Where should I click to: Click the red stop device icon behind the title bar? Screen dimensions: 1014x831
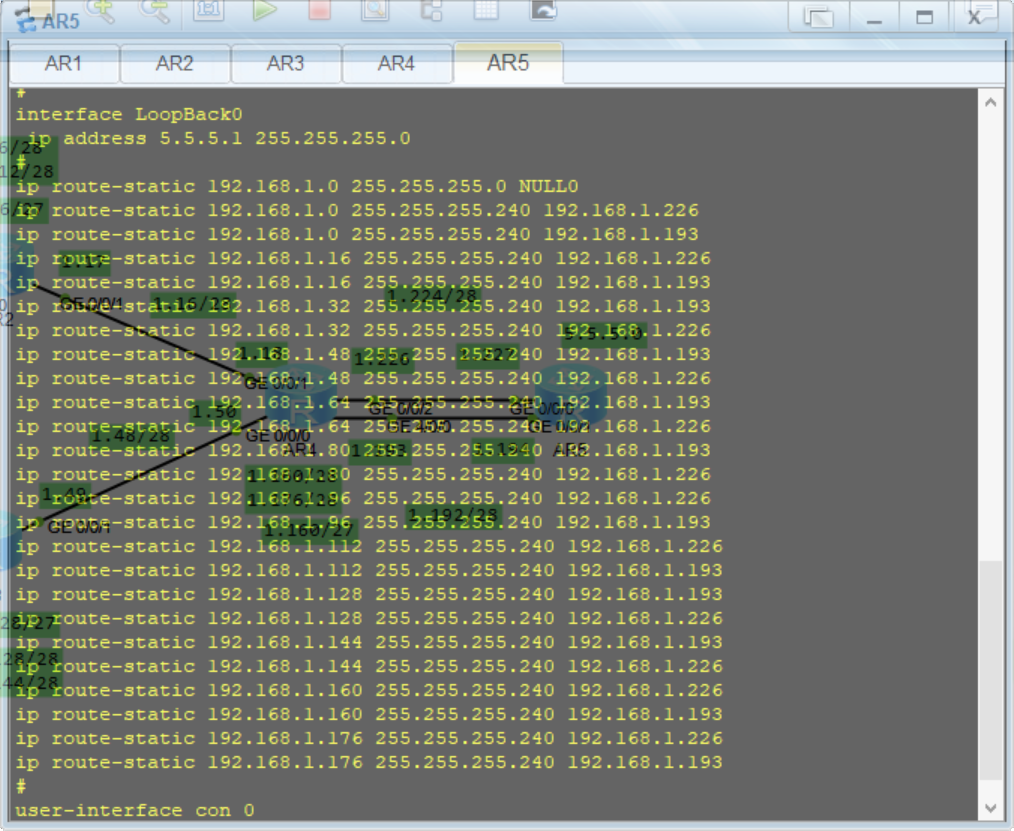pyautogui.click(x=319, y=10)
